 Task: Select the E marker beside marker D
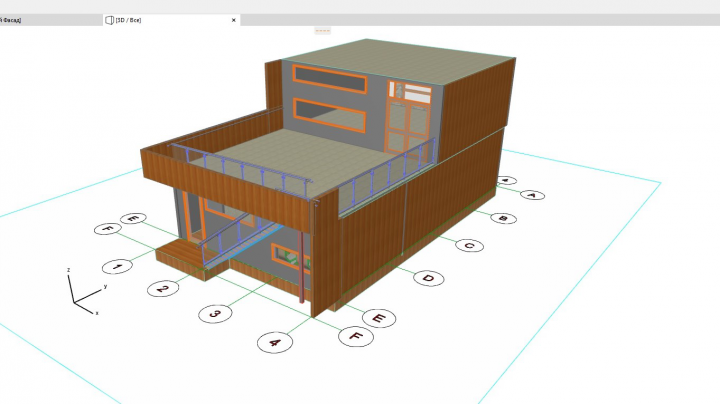pyautogui.click(x=379, y=318)
